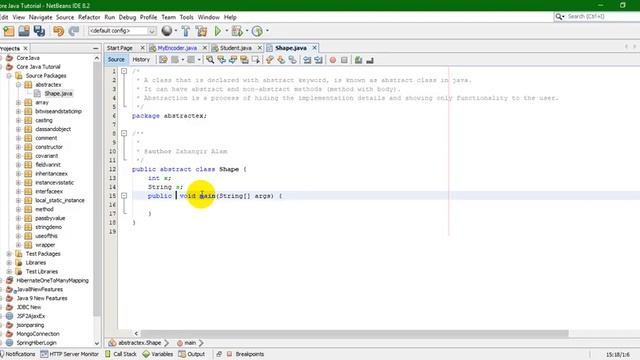Open the Call Stack window button
Viewport: 640px width, 360px height.
pyautogui.click(x=121, y=354)
